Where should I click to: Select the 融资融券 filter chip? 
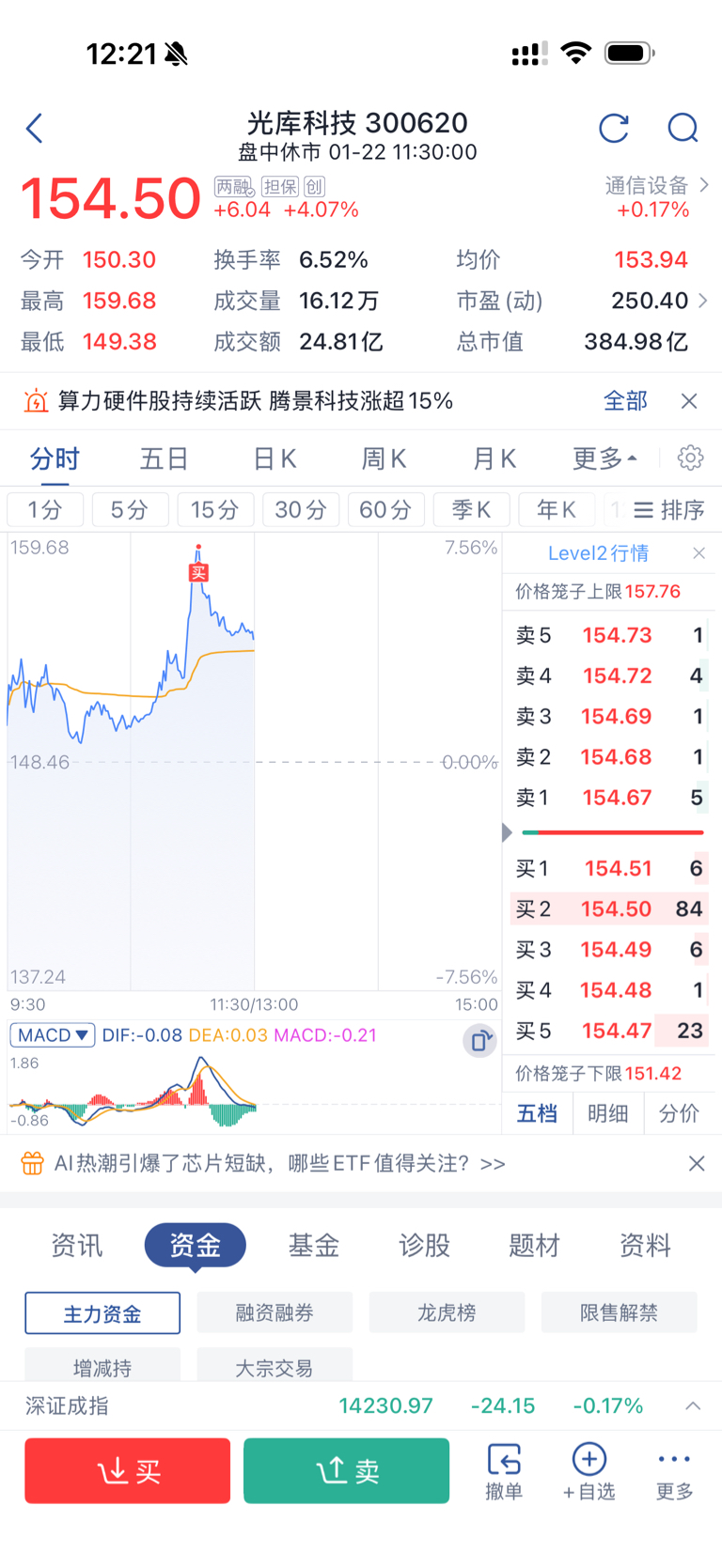click(275, 1312)
